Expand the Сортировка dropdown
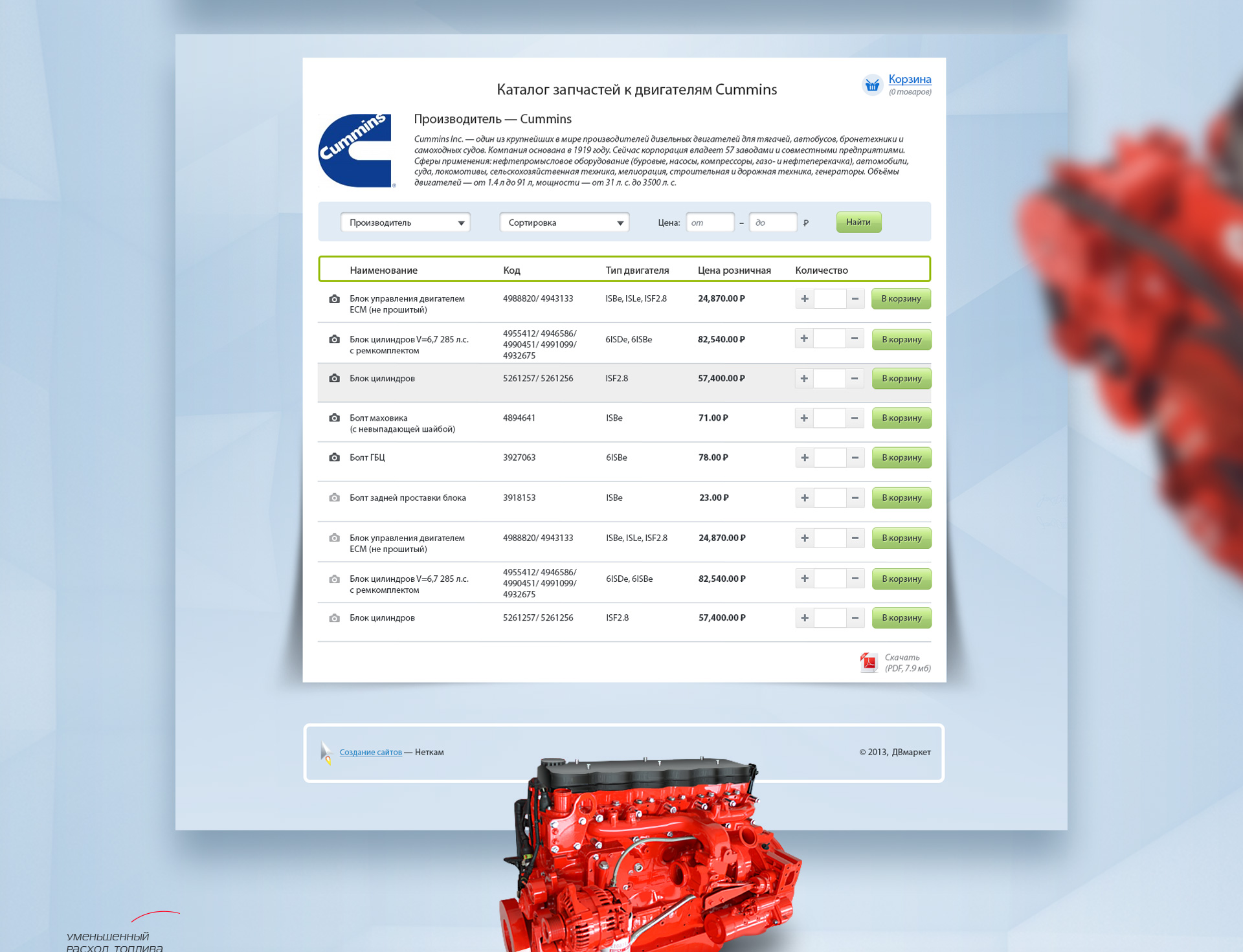 pyautogui.click(x=564, y=223)
